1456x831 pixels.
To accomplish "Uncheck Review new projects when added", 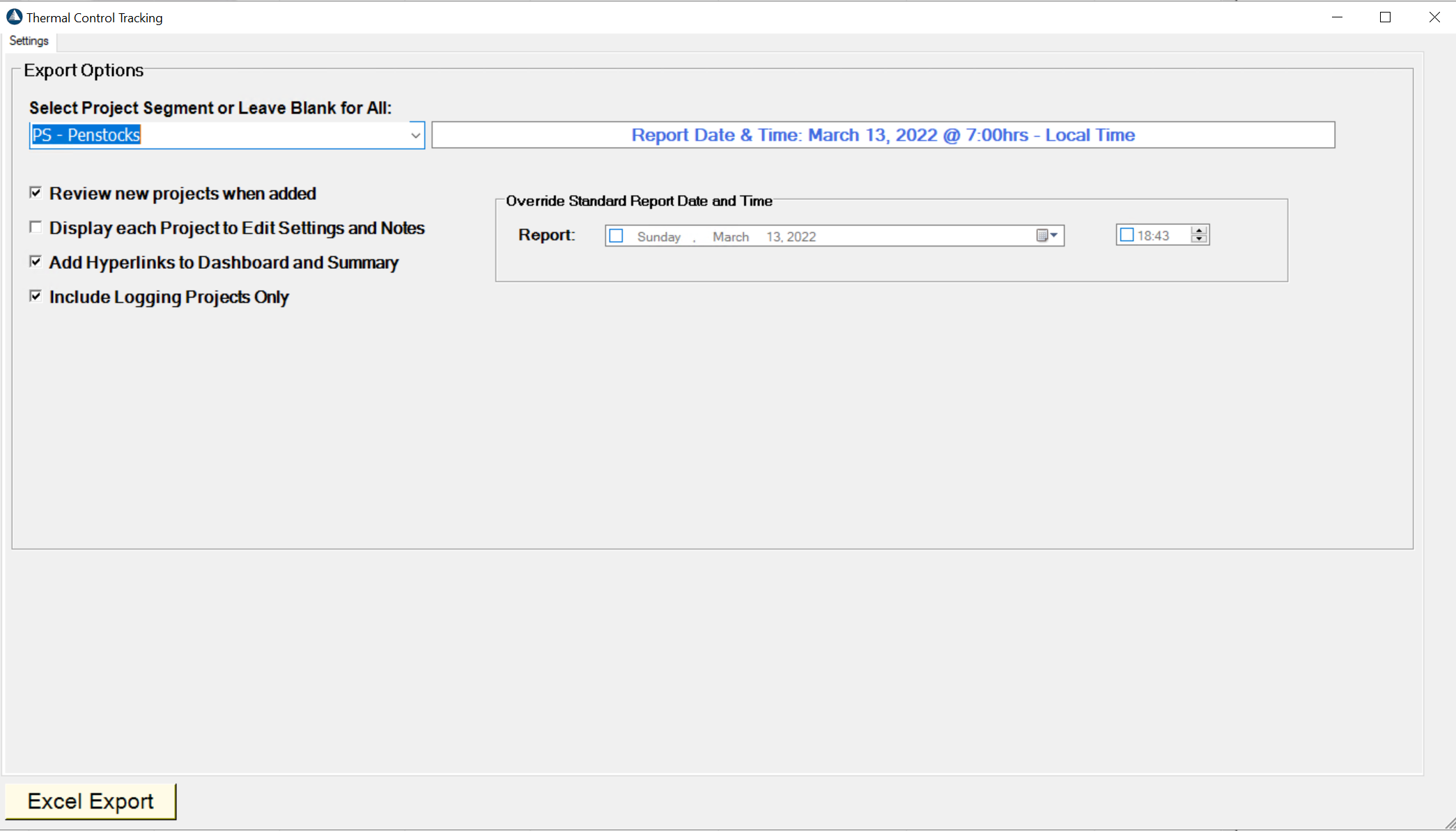I will click(36, 193).
